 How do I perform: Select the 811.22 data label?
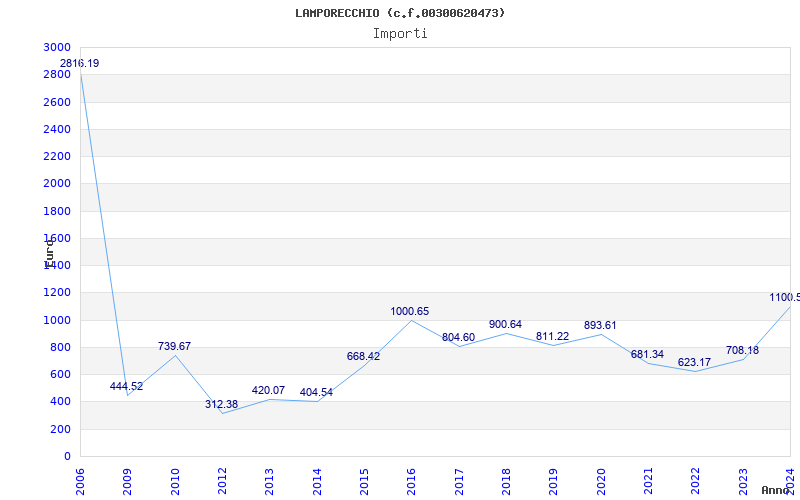[x=553, y=336]
